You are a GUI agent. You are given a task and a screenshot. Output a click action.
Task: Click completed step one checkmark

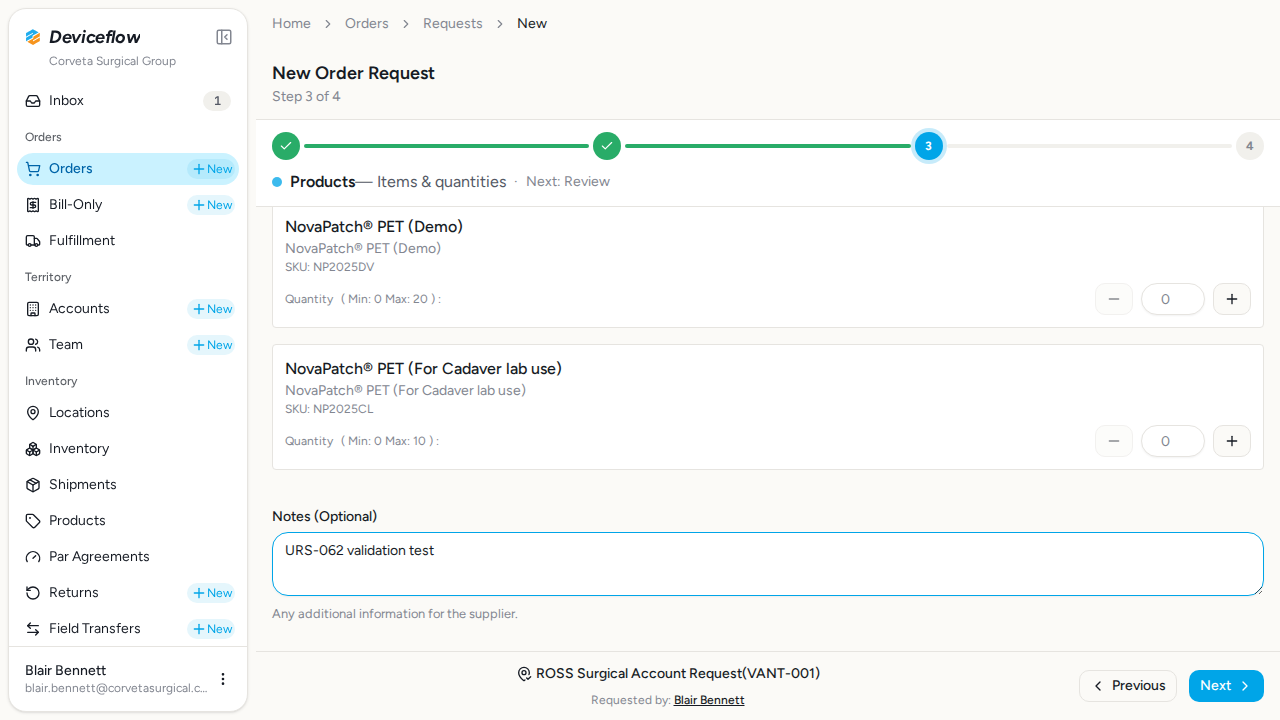[x=286, y=146]
